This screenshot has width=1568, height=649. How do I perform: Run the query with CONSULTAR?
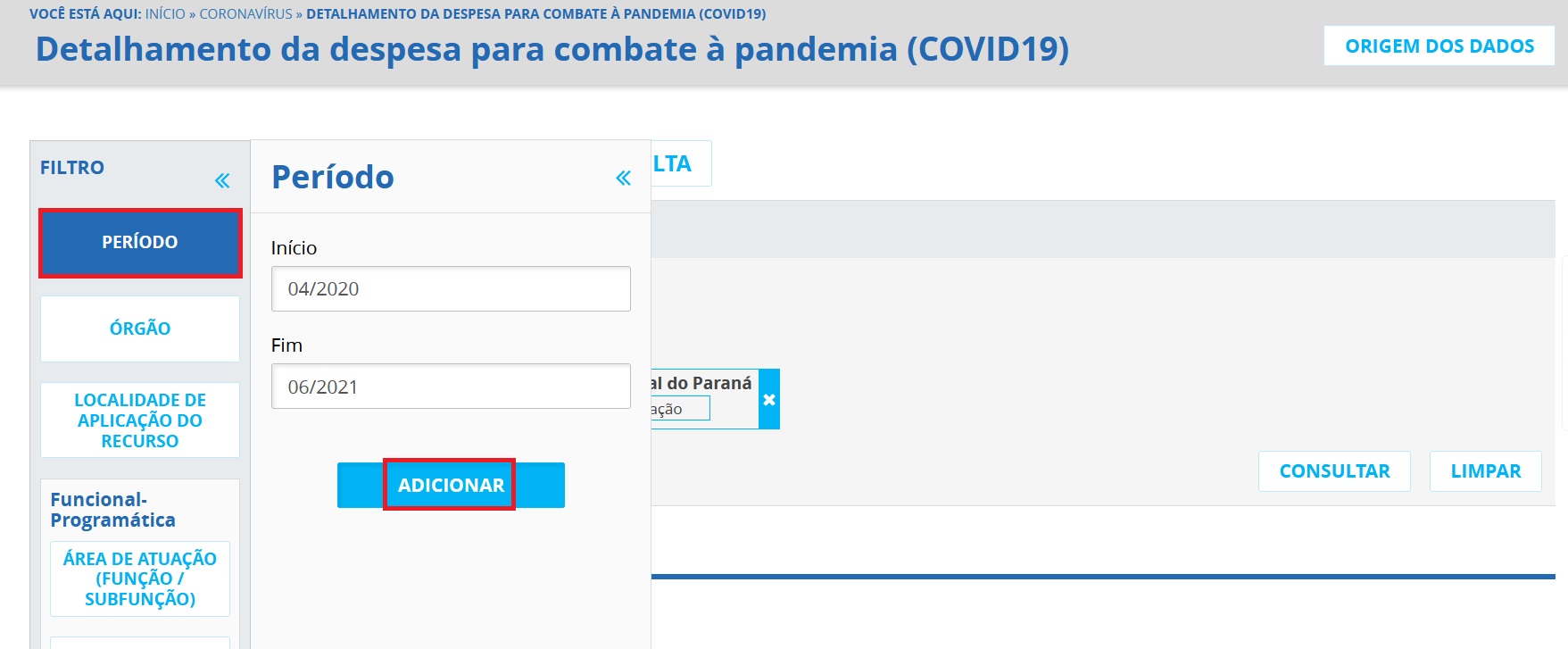1334,471
